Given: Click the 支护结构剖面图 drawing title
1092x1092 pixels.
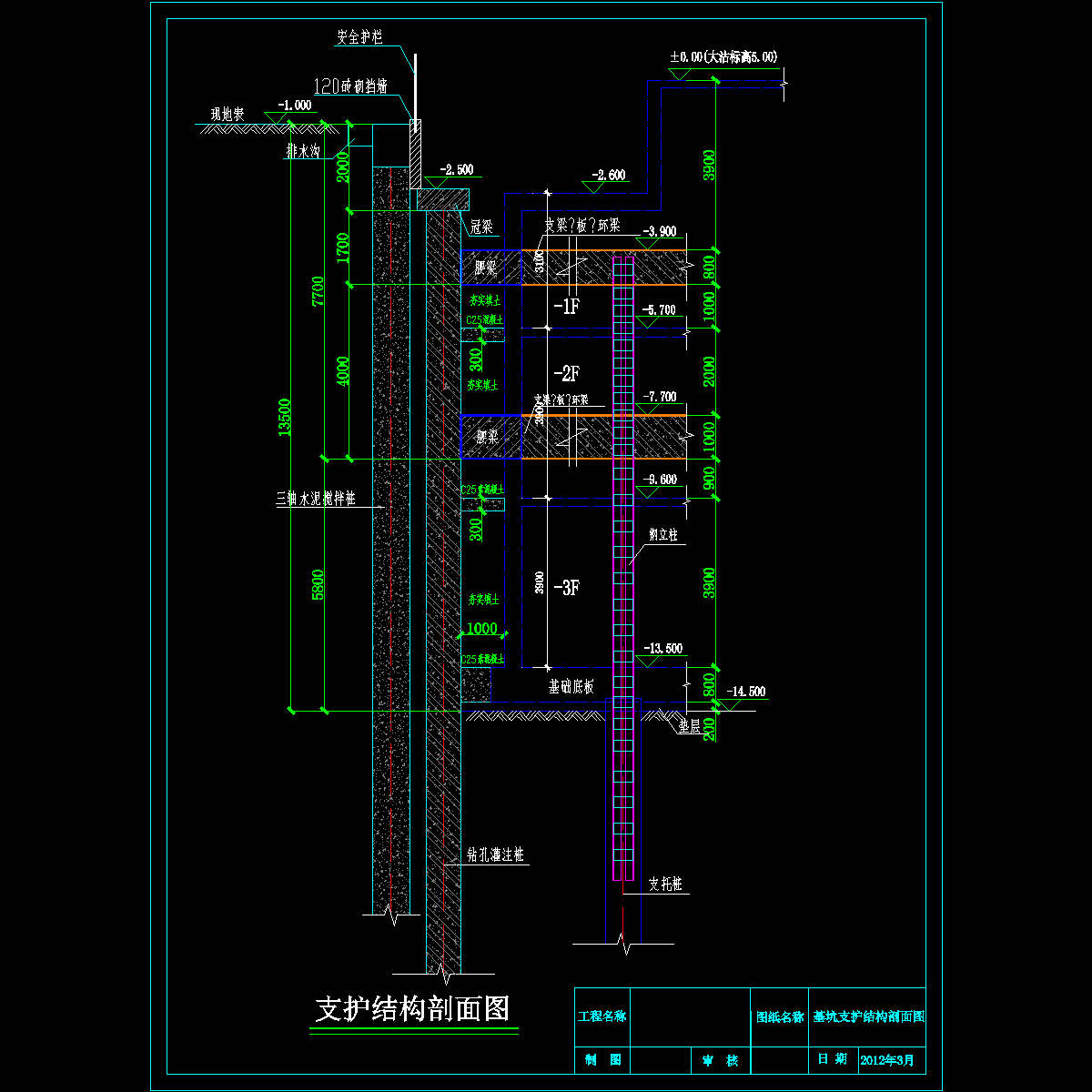Looking at the screenshot, I should coord(411,1008).
